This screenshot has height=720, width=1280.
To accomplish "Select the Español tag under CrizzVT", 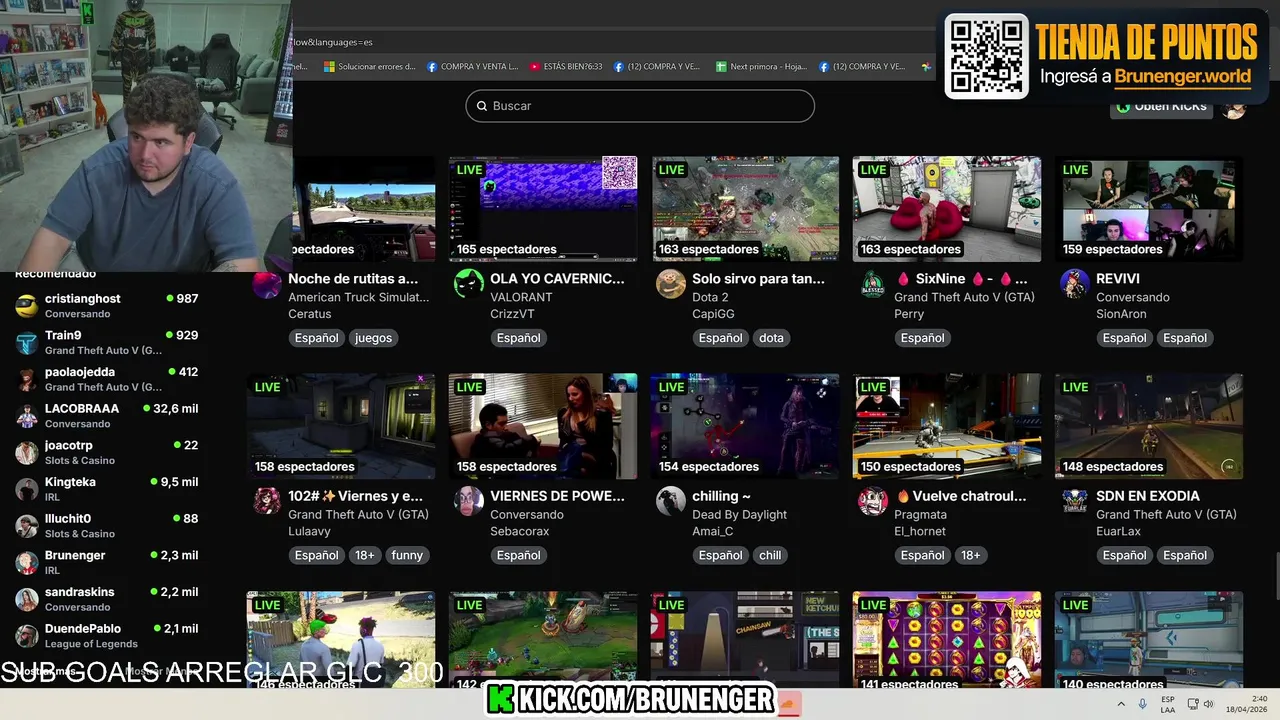I will click(x=519, y=338).
